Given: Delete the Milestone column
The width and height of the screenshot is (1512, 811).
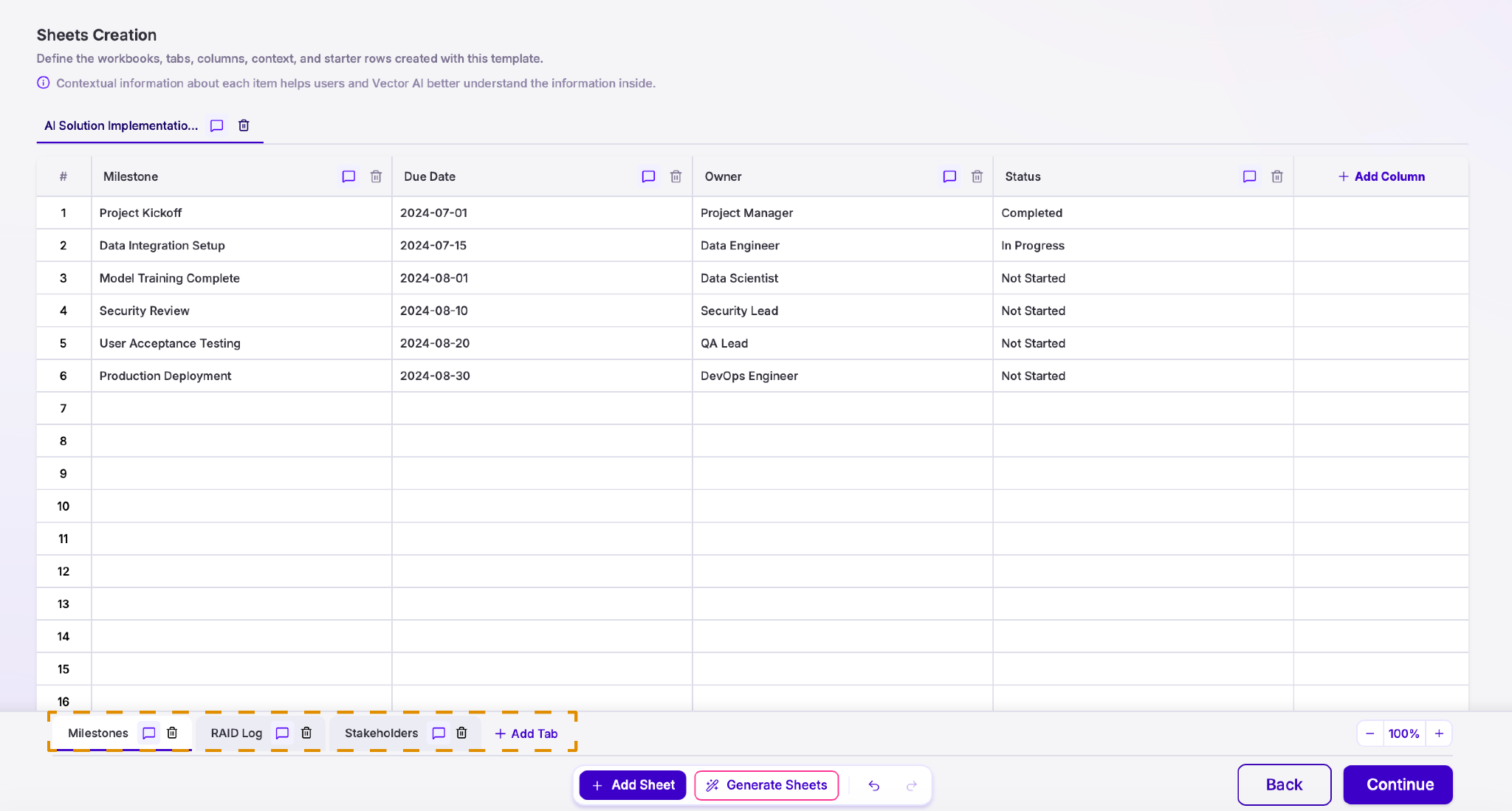Looking at the screenshot, I should [x=376, y=176].
